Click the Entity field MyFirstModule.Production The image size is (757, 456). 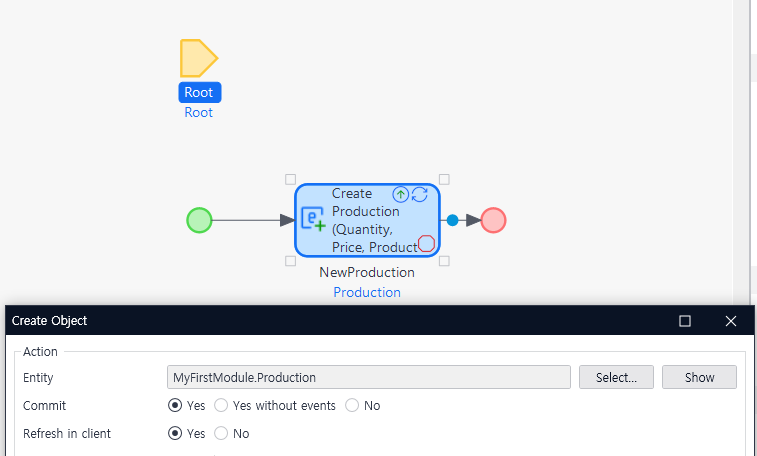pyautogui.click(x=369, y=377)
